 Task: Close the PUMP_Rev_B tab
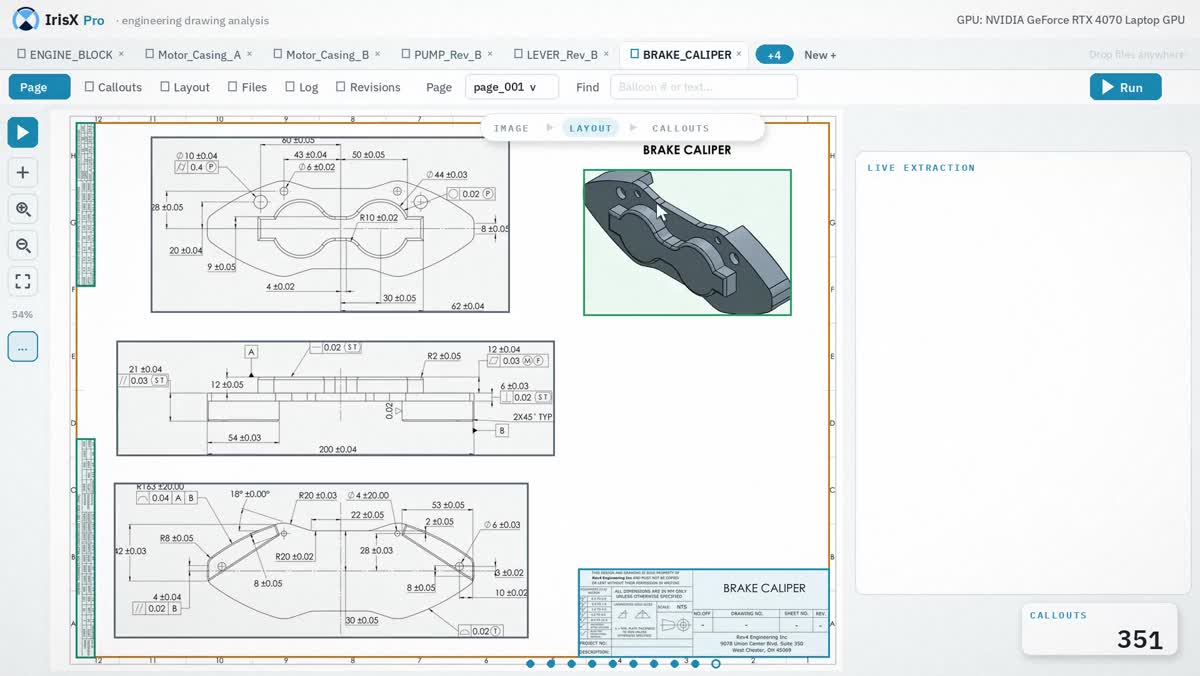coord(490,54)
